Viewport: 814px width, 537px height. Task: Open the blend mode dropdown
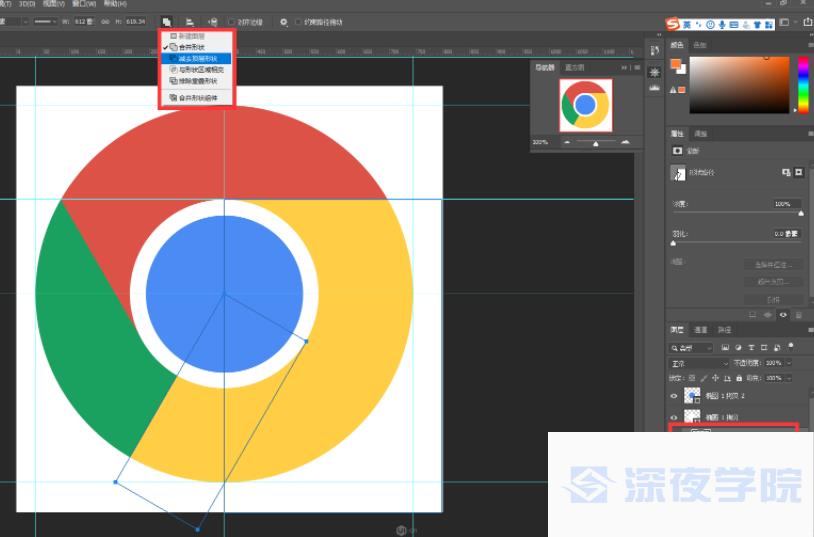(699, 363)
